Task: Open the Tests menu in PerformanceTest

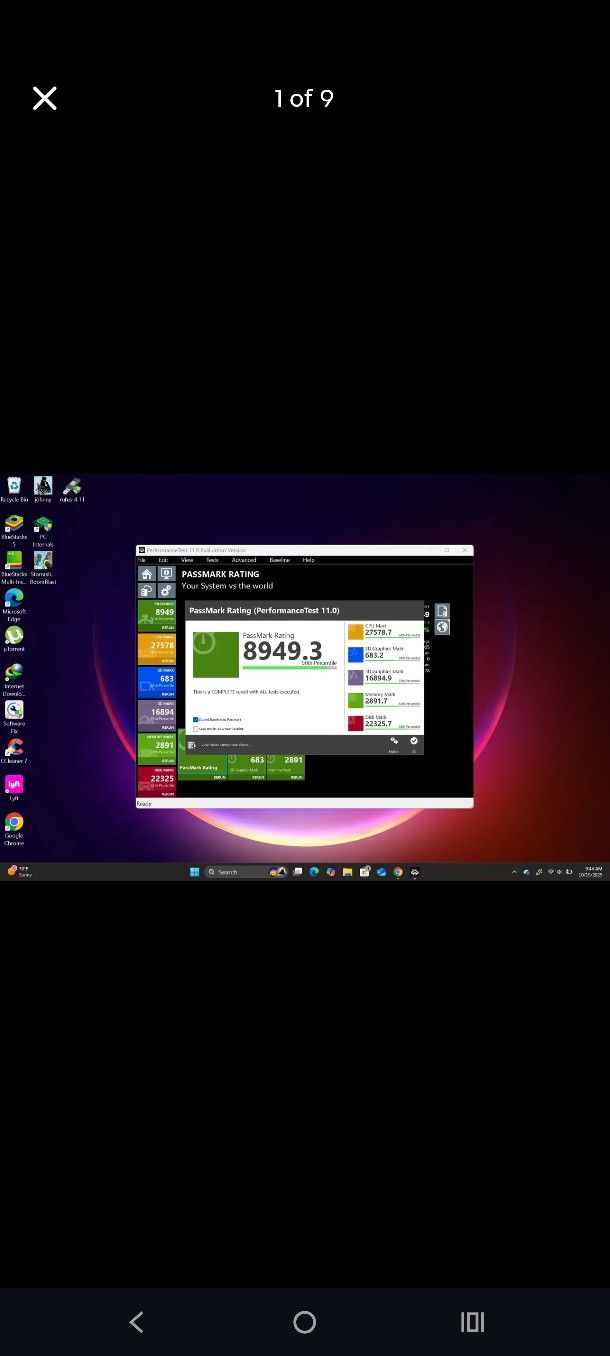Action: (212, 560)
